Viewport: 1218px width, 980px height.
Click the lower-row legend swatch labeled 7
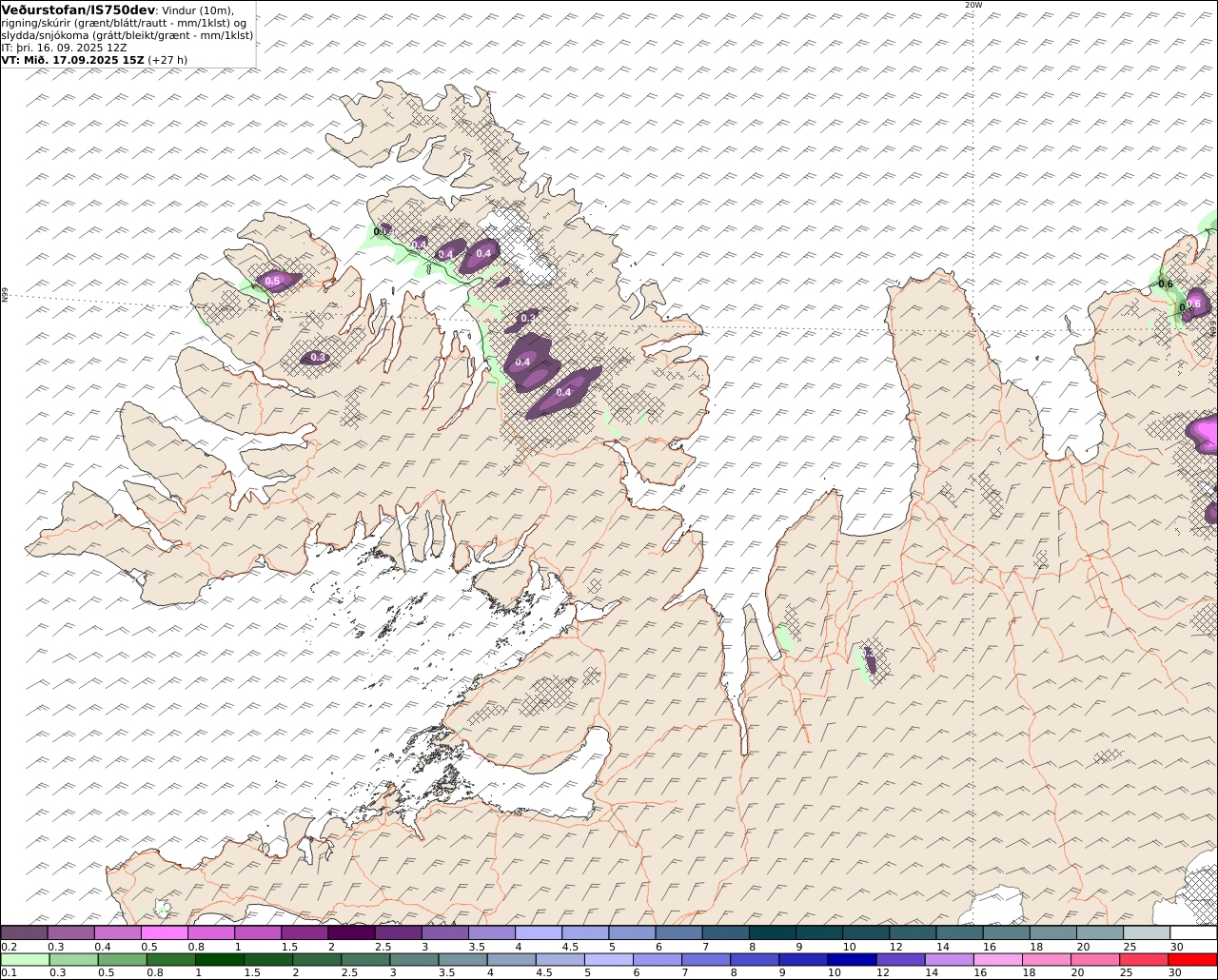pyautogui.click(x=706, y=959)
